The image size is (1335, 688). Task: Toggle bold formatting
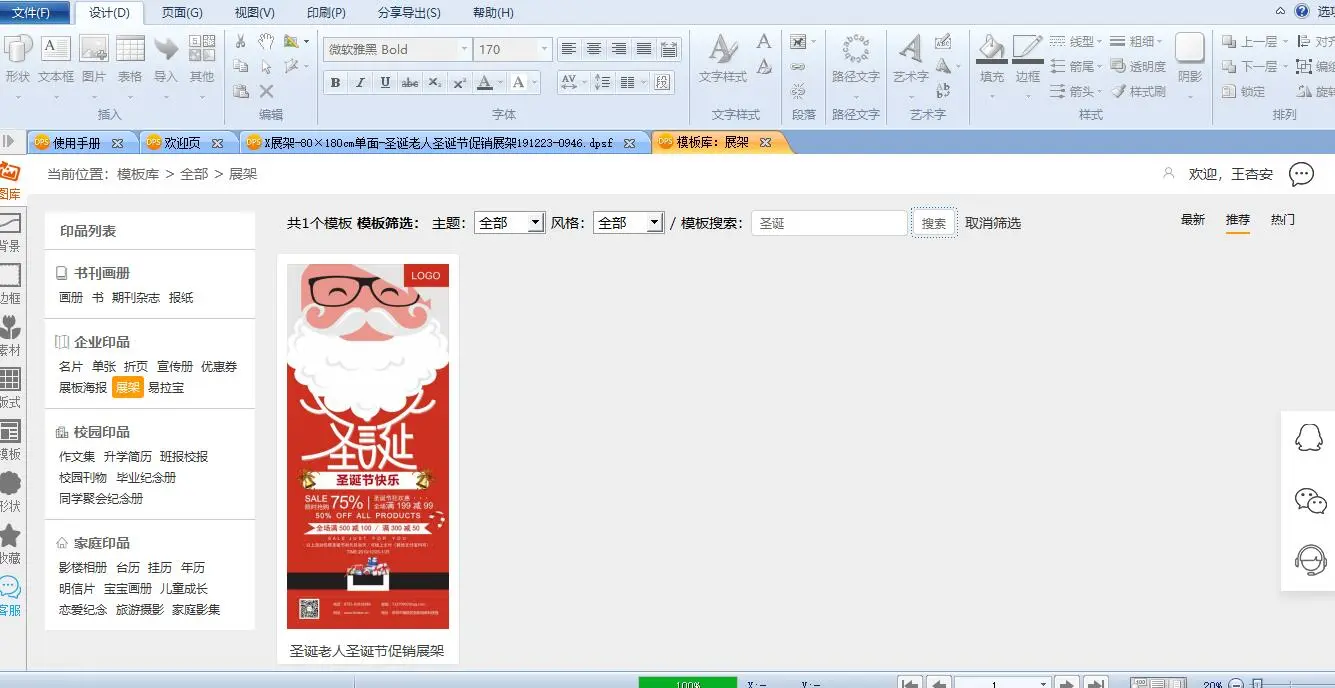point(336,83)
